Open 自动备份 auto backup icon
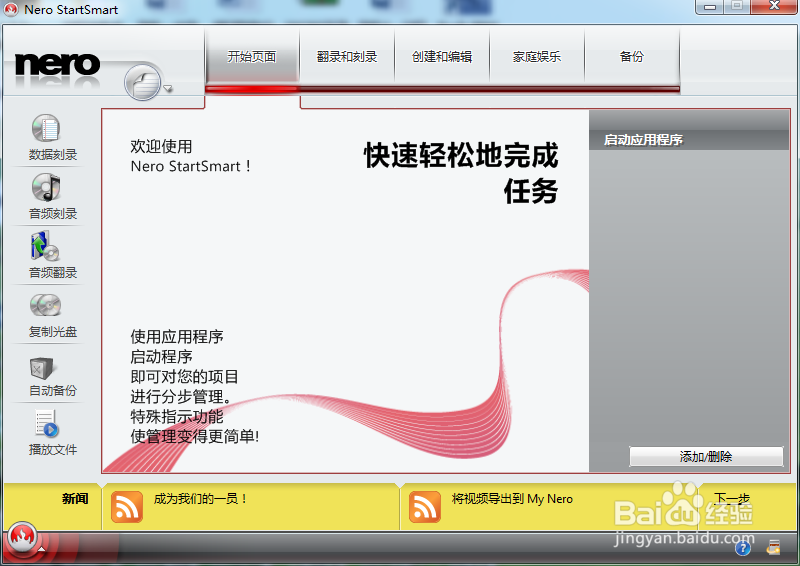Screen dimensions: 800x566 (x=42, y=367)
